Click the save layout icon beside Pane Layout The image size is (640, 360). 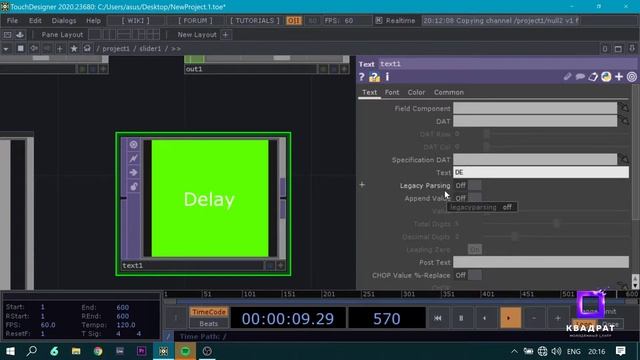tap(20, 35)
